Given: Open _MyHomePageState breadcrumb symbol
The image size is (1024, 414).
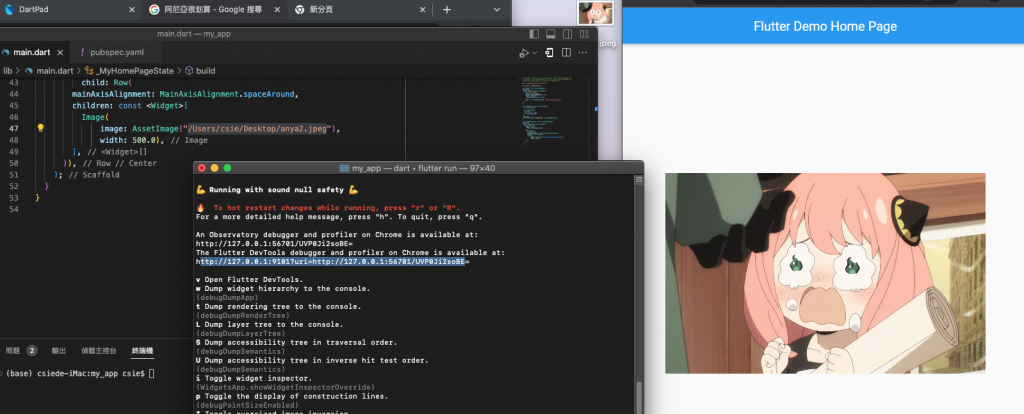Looking at the screenshot, I should (x=135, y=71).
